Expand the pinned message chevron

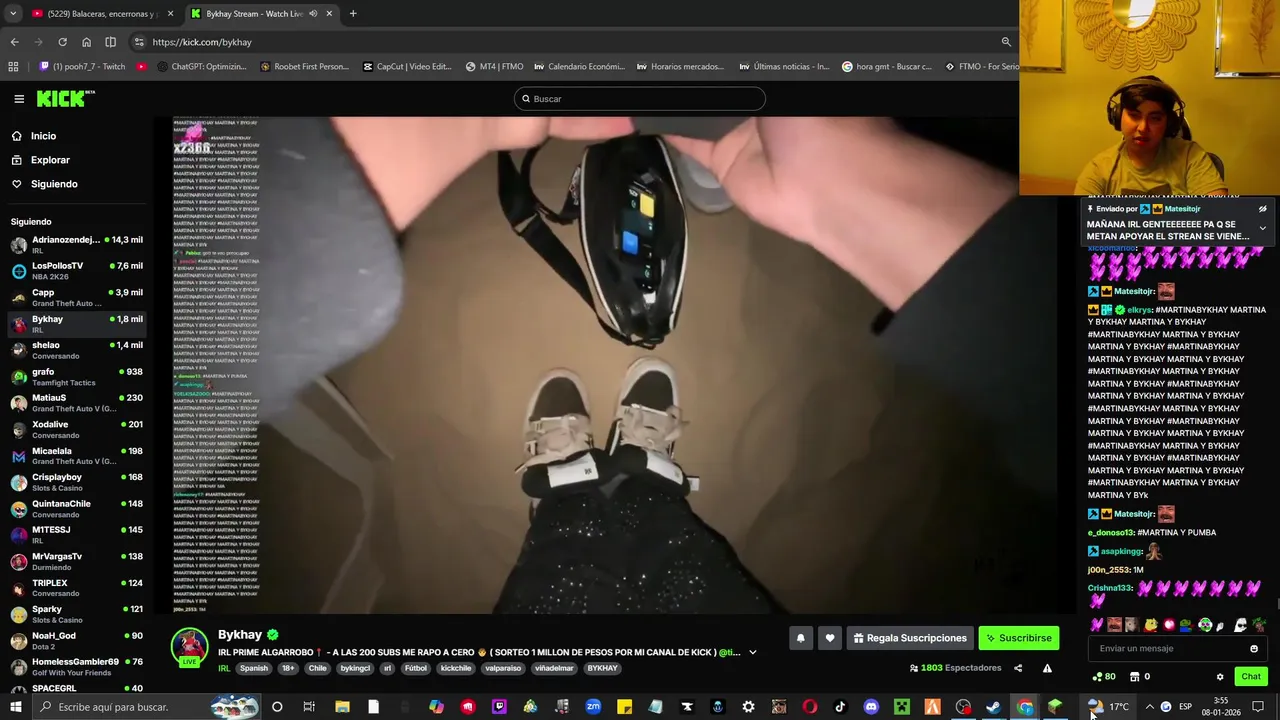1263,229
